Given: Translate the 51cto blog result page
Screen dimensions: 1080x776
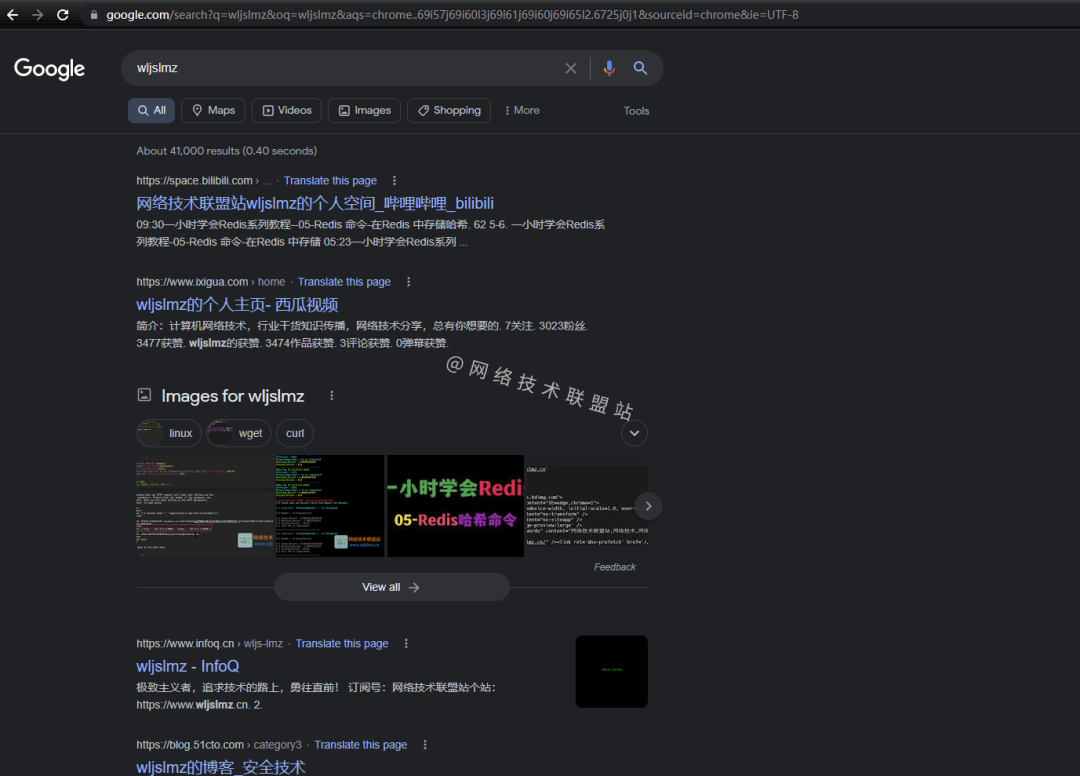Looking at the screenshot, I should 361,744.
